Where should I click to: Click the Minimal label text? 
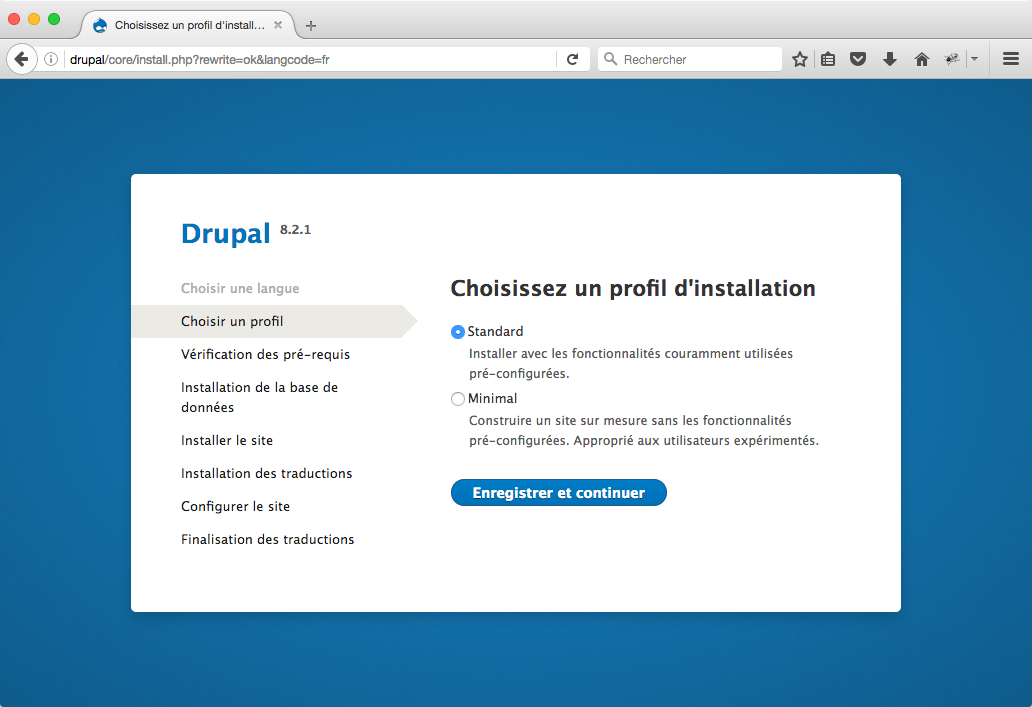point(492,398)
